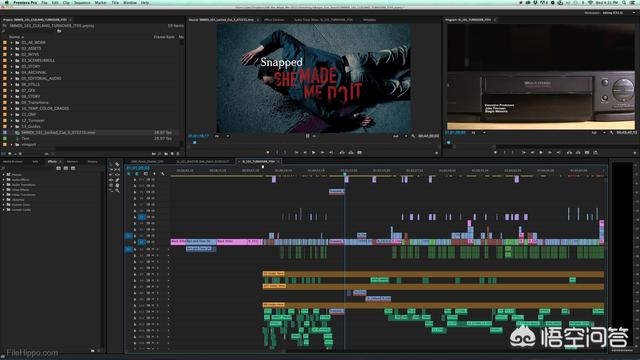Click trash Clear icon in Project panel

point(178,154)
